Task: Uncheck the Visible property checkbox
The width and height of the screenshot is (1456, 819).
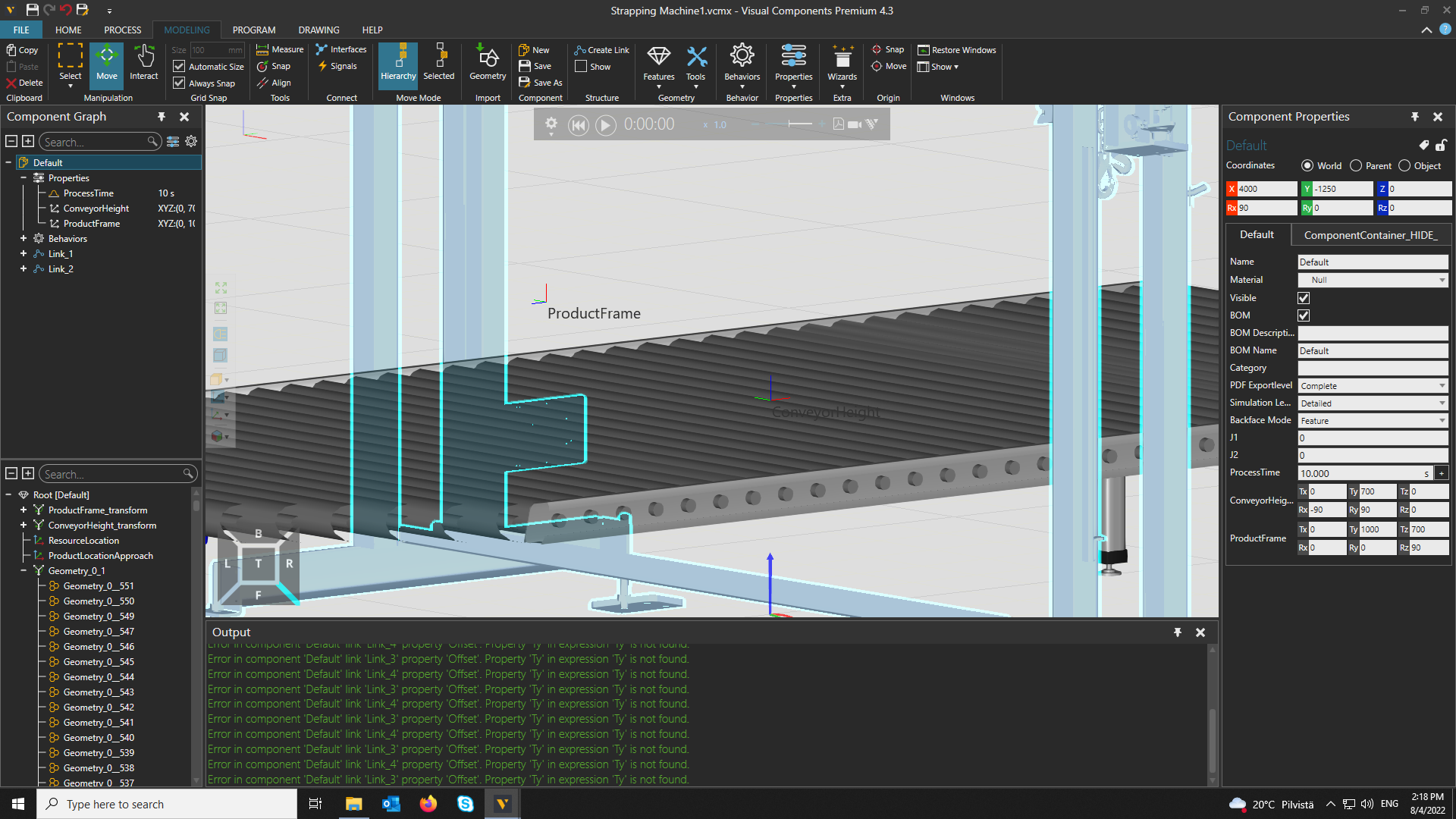Action: pos(1304,298)
